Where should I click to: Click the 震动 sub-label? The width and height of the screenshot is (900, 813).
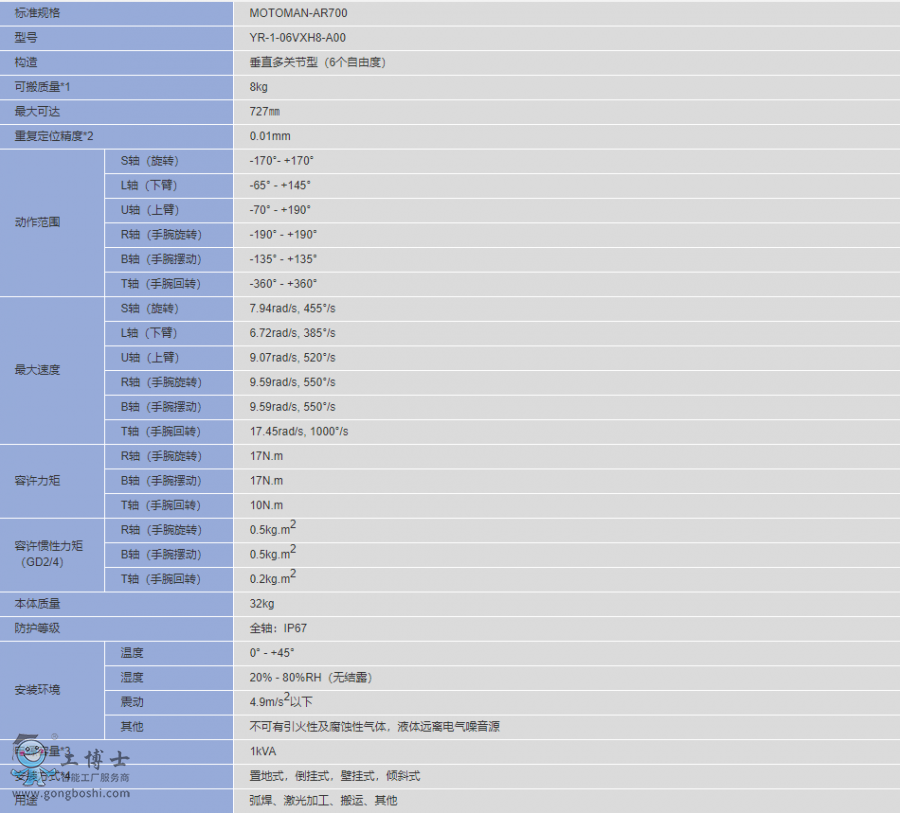pos(132,702)
